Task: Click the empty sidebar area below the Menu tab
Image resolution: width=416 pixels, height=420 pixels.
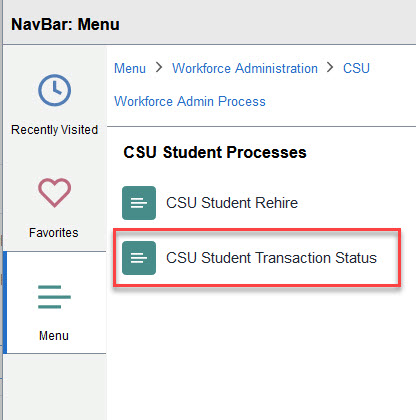Action: [x=55, y=387]
